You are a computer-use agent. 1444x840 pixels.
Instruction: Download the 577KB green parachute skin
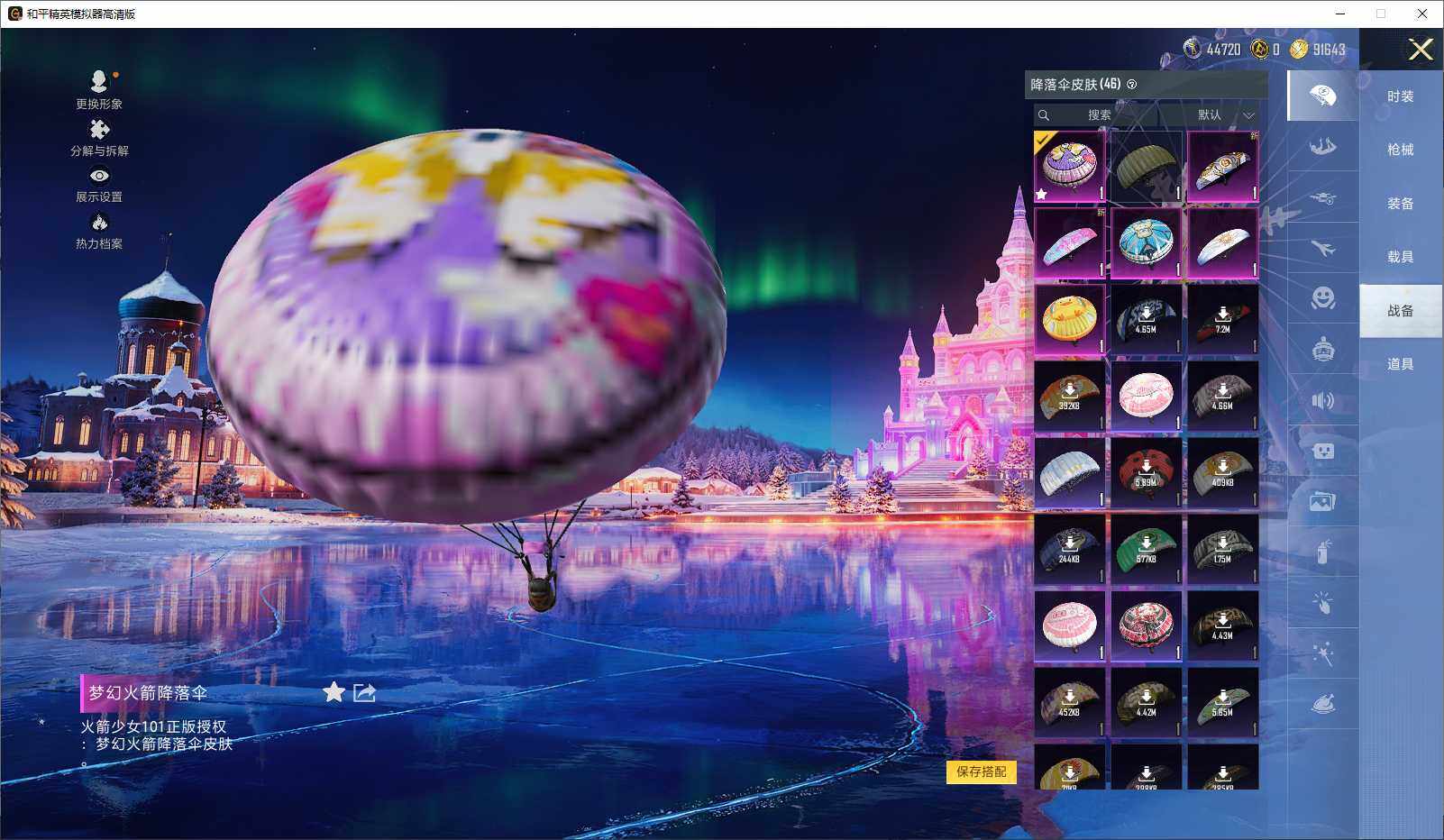1146,549
